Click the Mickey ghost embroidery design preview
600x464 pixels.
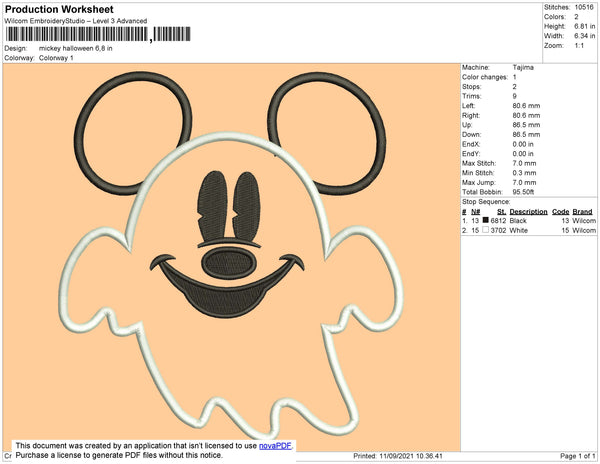pyautogui.click(x=231, y=257)
